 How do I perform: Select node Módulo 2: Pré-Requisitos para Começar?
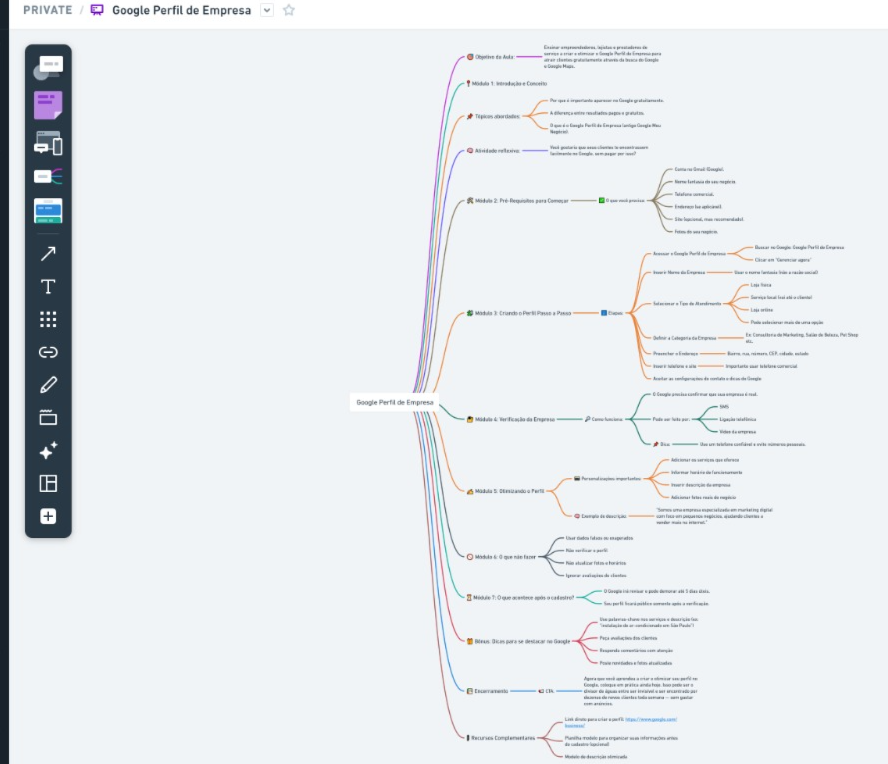[x=518, y=201]
